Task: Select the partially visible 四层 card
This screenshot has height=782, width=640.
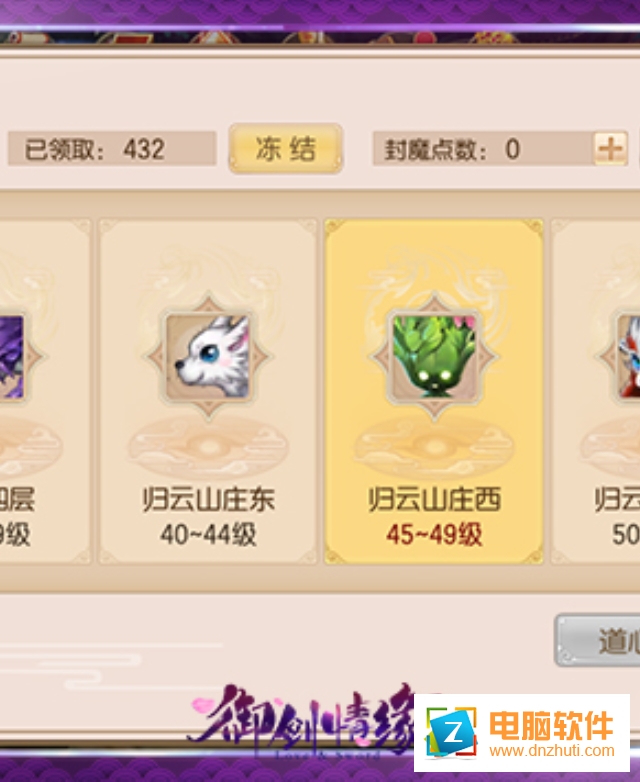Action: pyautogui.click(x=45, y=391)
